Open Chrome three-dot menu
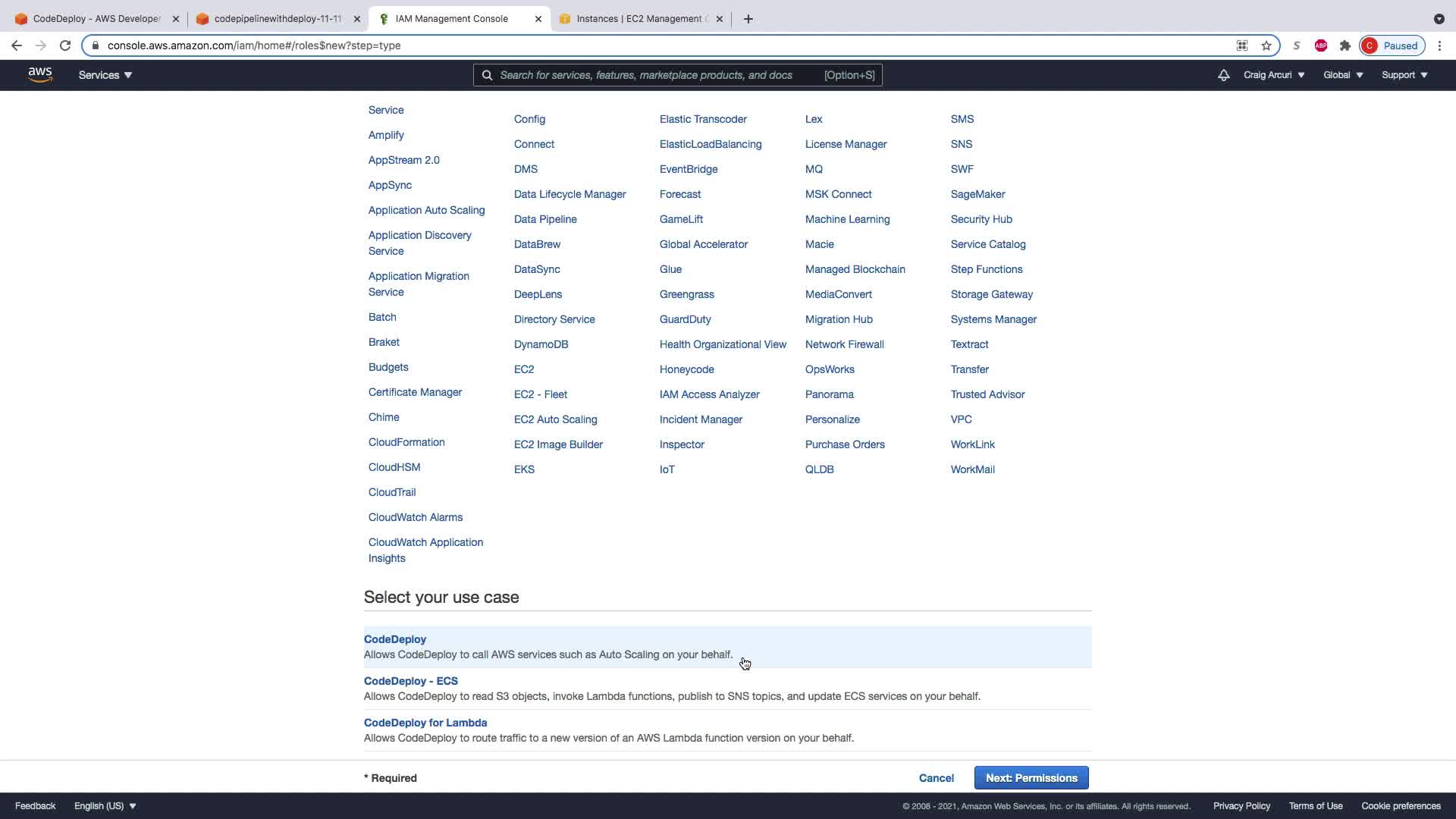The height and width of the screenshot is (819, 1456). 1439,45
